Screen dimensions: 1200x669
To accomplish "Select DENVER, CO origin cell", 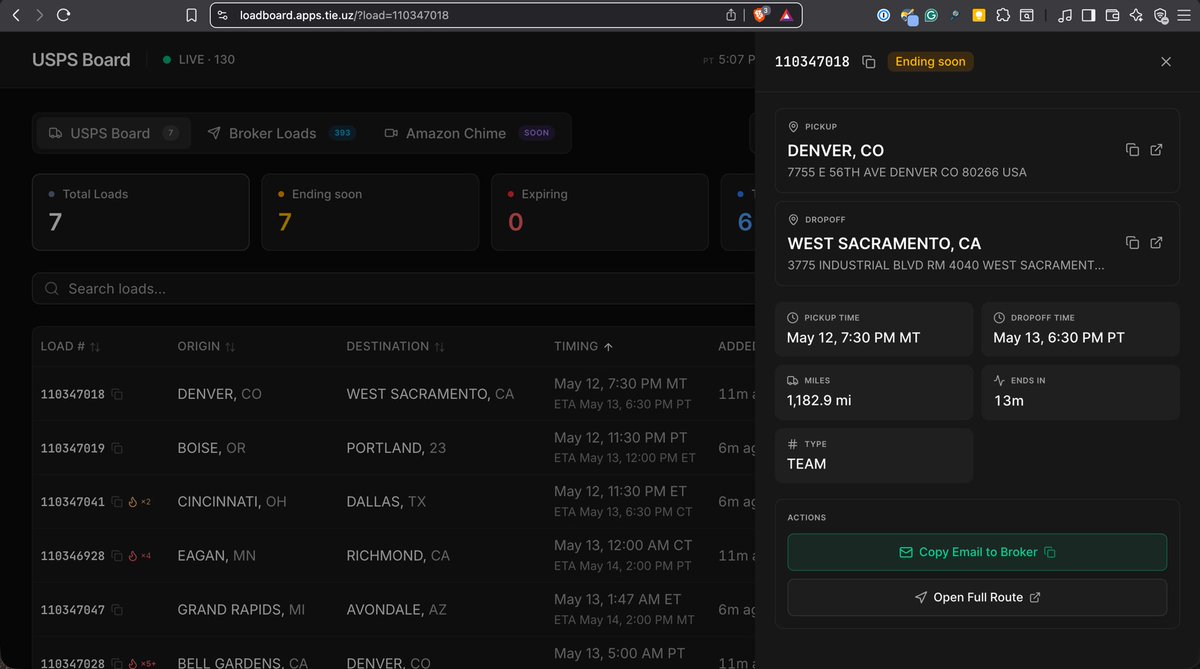I will [x=219, y=394].
